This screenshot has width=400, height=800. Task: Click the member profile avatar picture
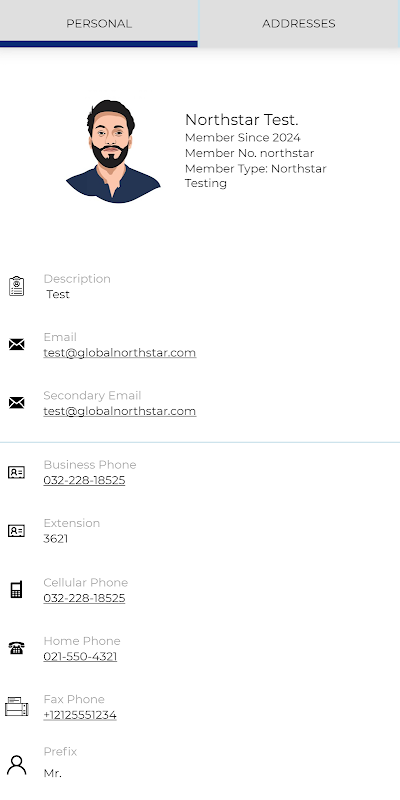coord(113,152)
